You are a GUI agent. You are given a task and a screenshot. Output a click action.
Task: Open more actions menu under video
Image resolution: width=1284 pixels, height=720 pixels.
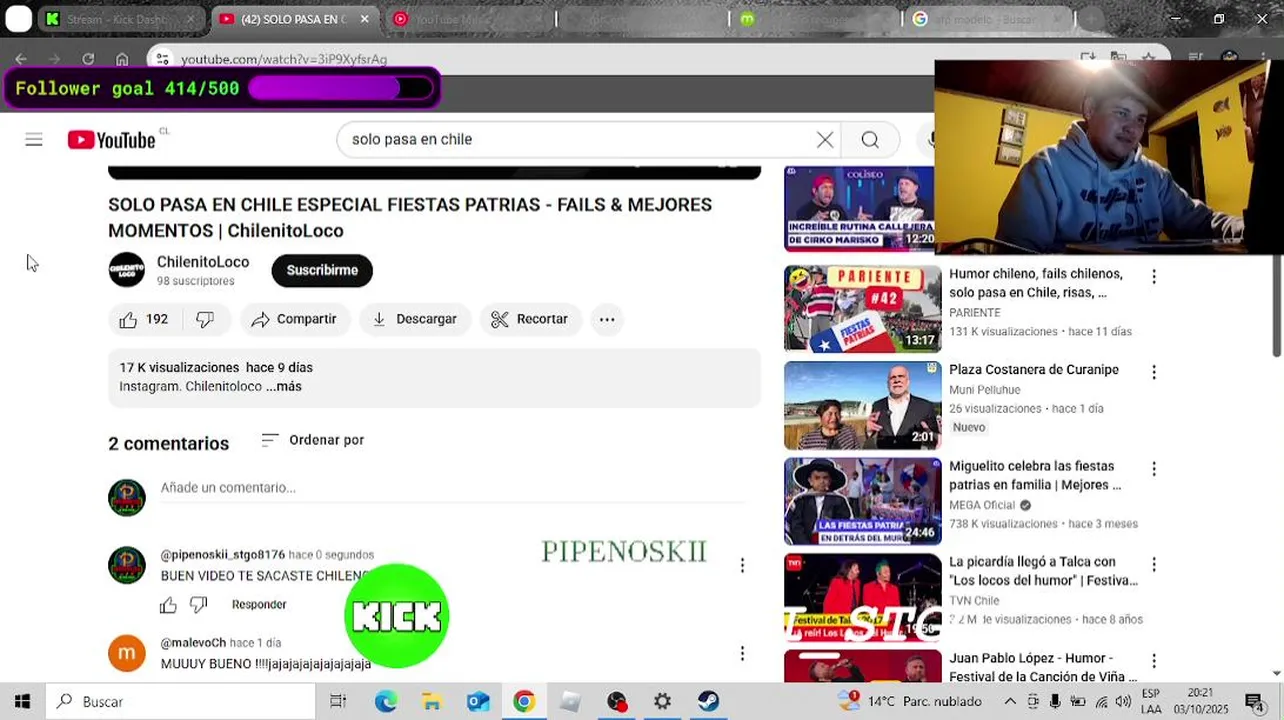pyautogui.click(x=607, y=319)
